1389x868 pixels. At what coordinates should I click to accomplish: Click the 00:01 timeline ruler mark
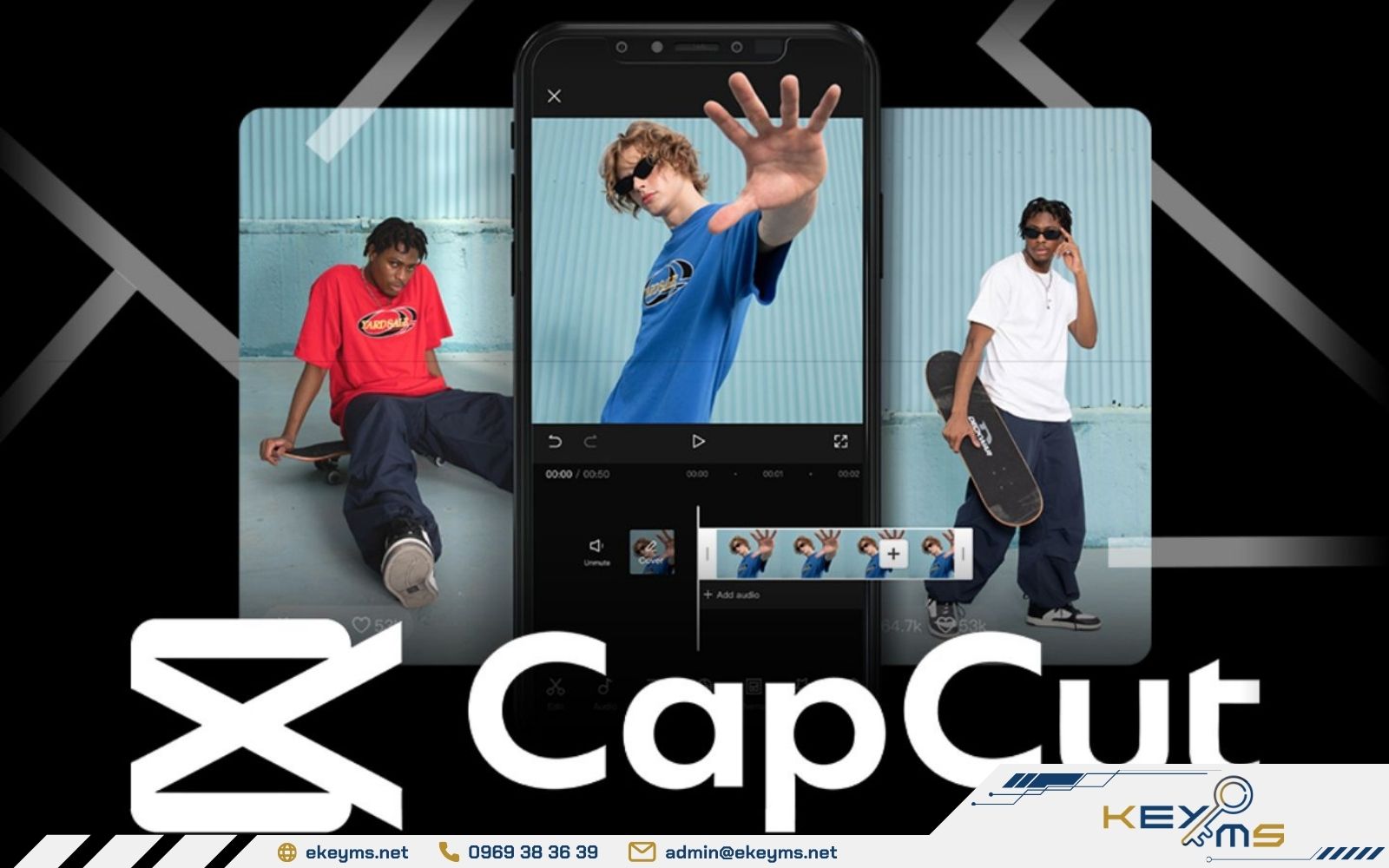tap(773, 474)
